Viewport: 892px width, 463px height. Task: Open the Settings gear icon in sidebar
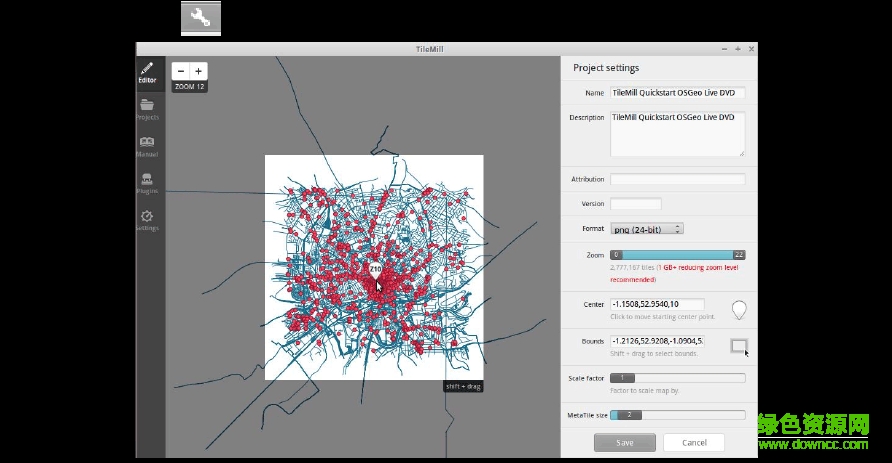pos(147,219)
